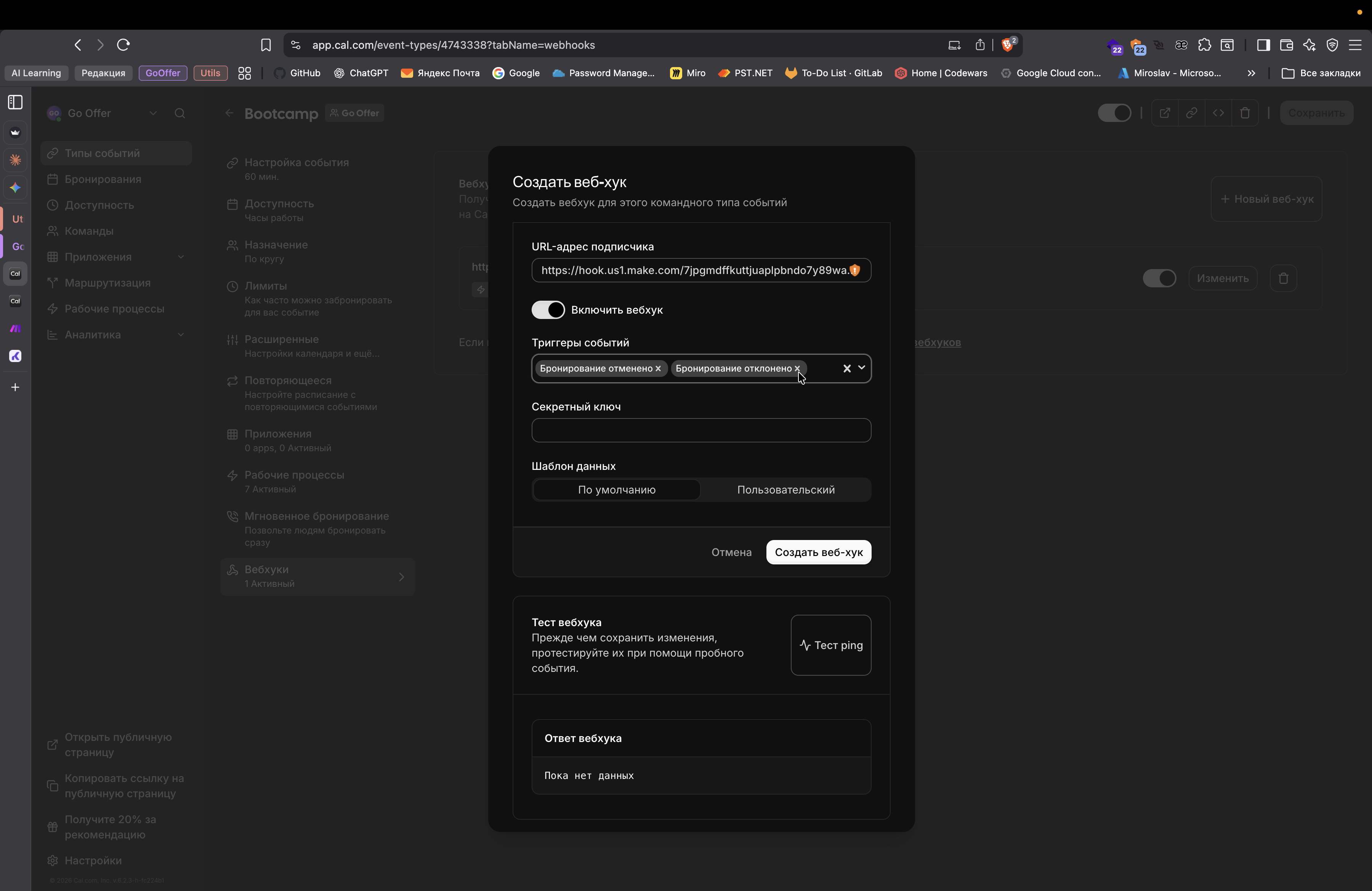Toggle the 'Включить вебхук' switch

(x=548, y=310)
